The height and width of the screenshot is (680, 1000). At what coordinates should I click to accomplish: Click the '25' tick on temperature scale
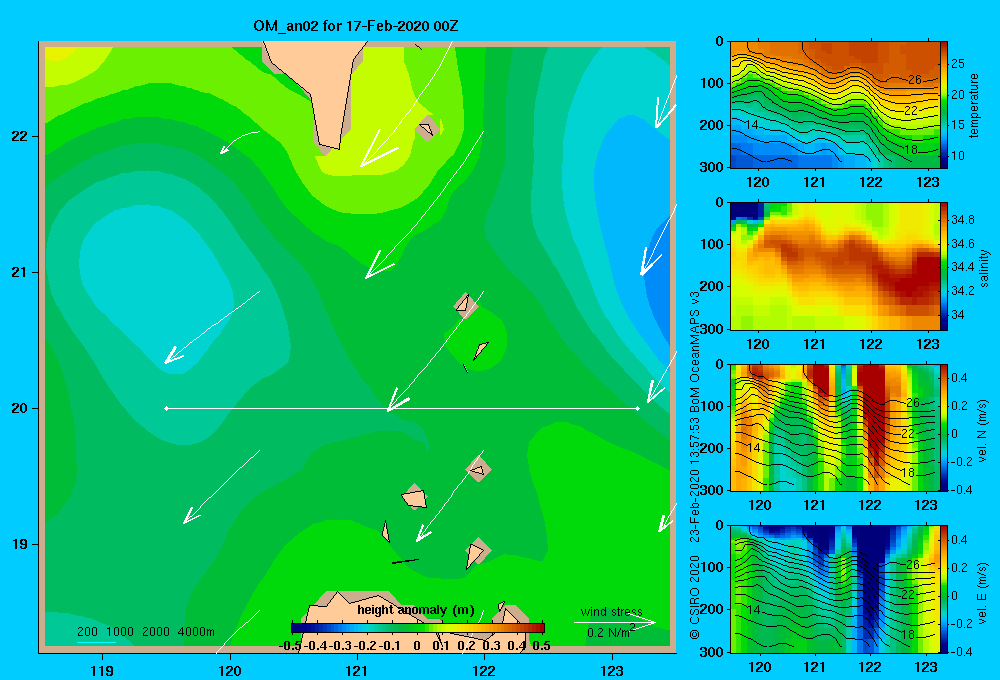(958, 64)
